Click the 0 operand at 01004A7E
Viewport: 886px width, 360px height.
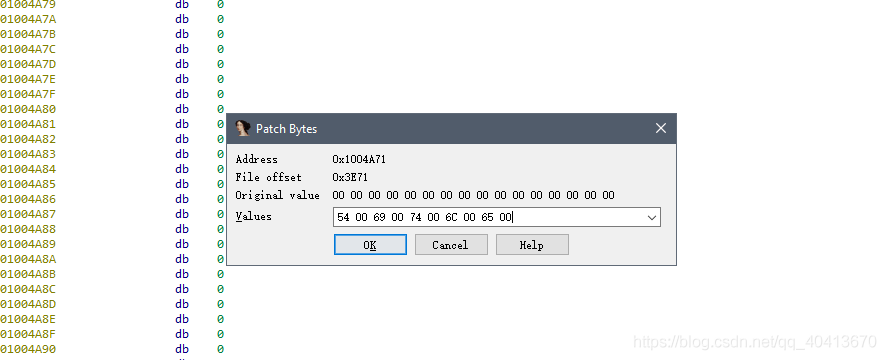click(x=220, y=79)
